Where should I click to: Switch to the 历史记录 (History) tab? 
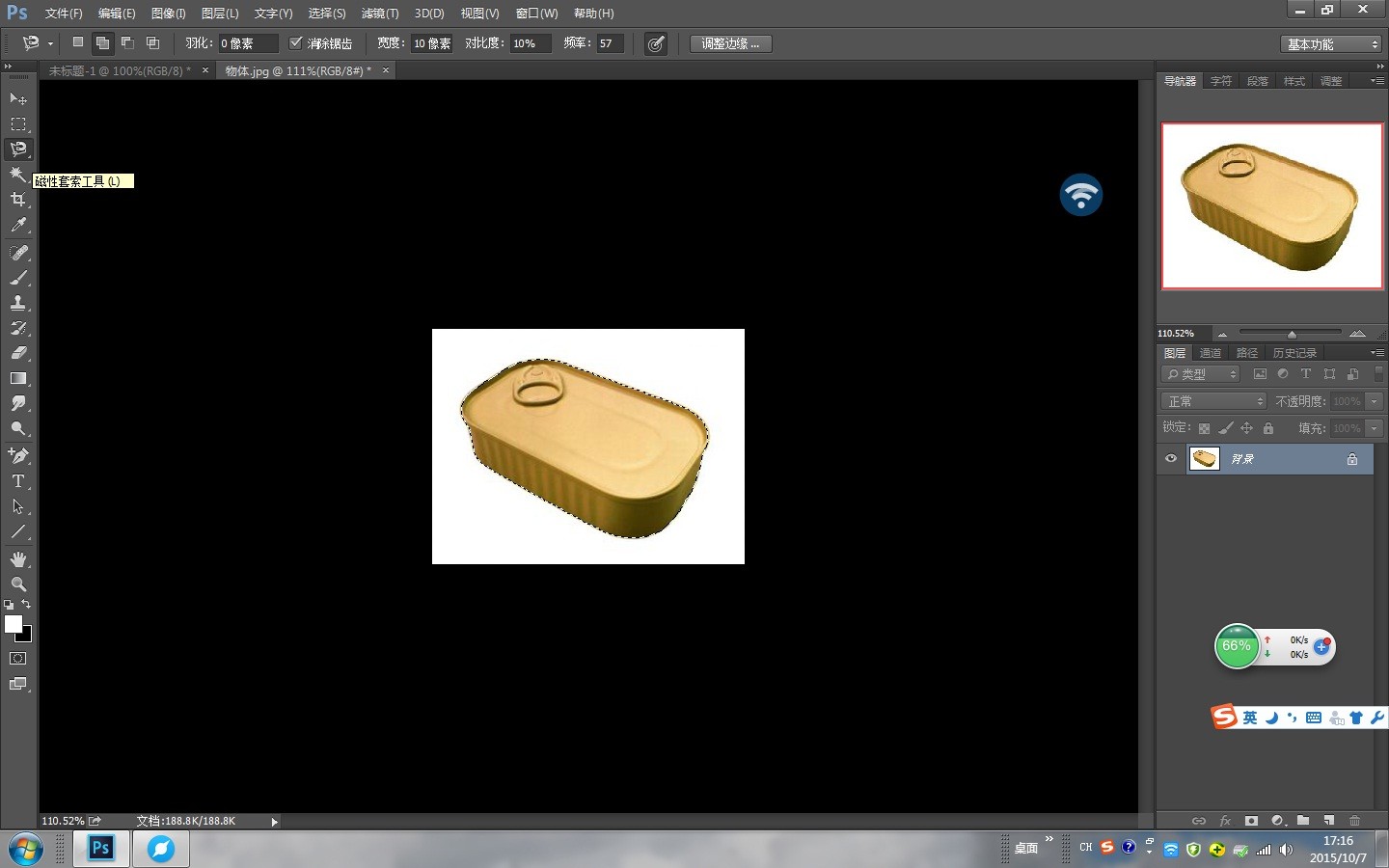click(1294, 353)
